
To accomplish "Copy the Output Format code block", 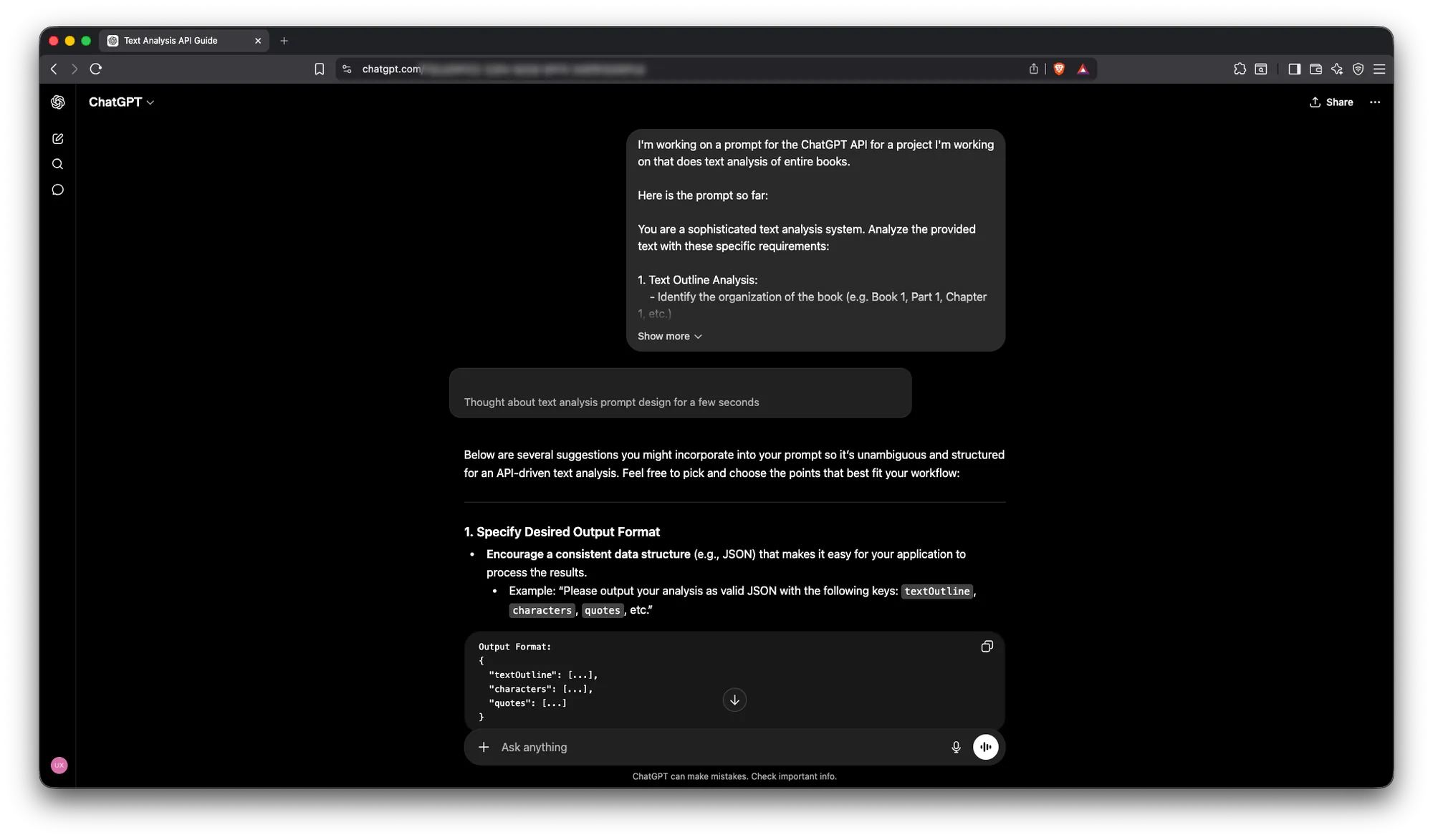I will coord(987,647).
